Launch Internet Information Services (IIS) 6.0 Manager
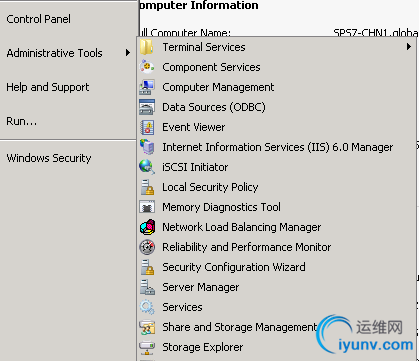This screenshot has width=419, height=361. 277,147
